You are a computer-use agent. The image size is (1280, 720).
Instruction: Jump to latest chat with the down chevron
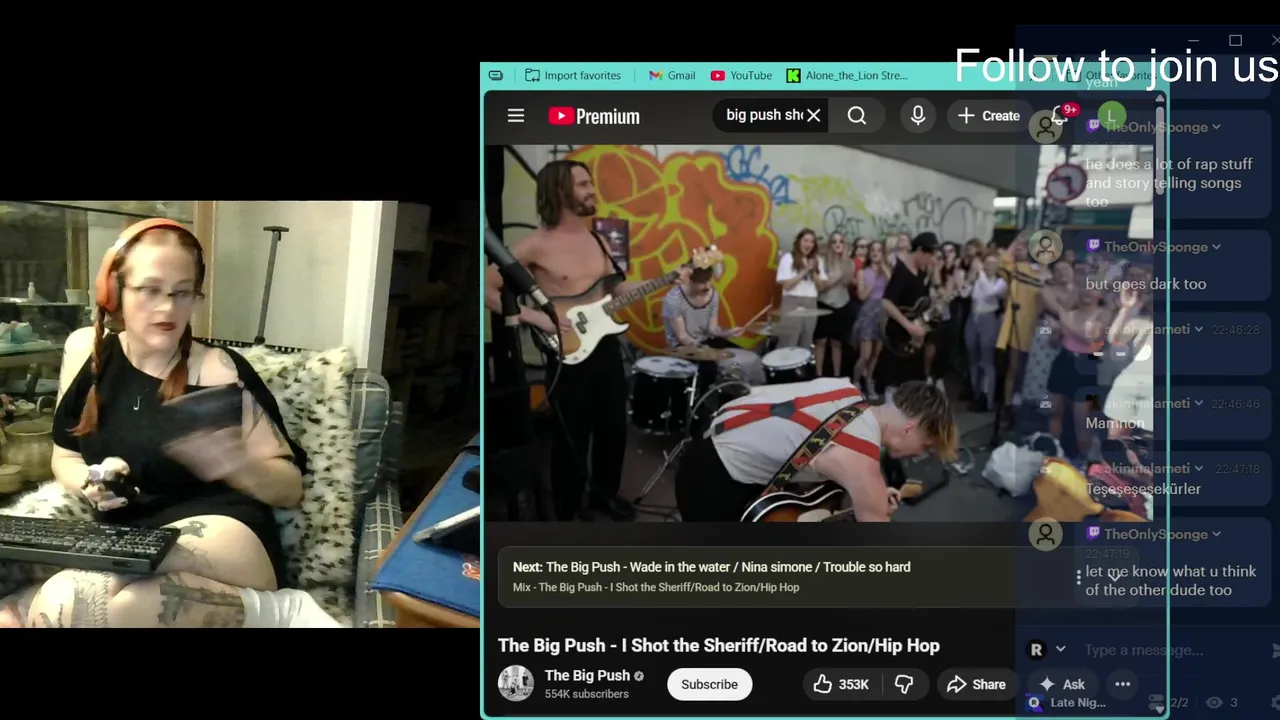[1115, 577]
